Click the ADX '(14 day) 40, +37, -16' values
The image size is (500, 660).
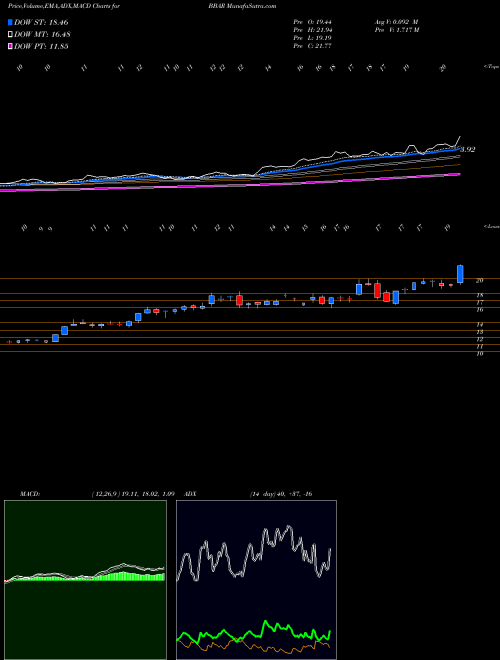click(280, 494)
